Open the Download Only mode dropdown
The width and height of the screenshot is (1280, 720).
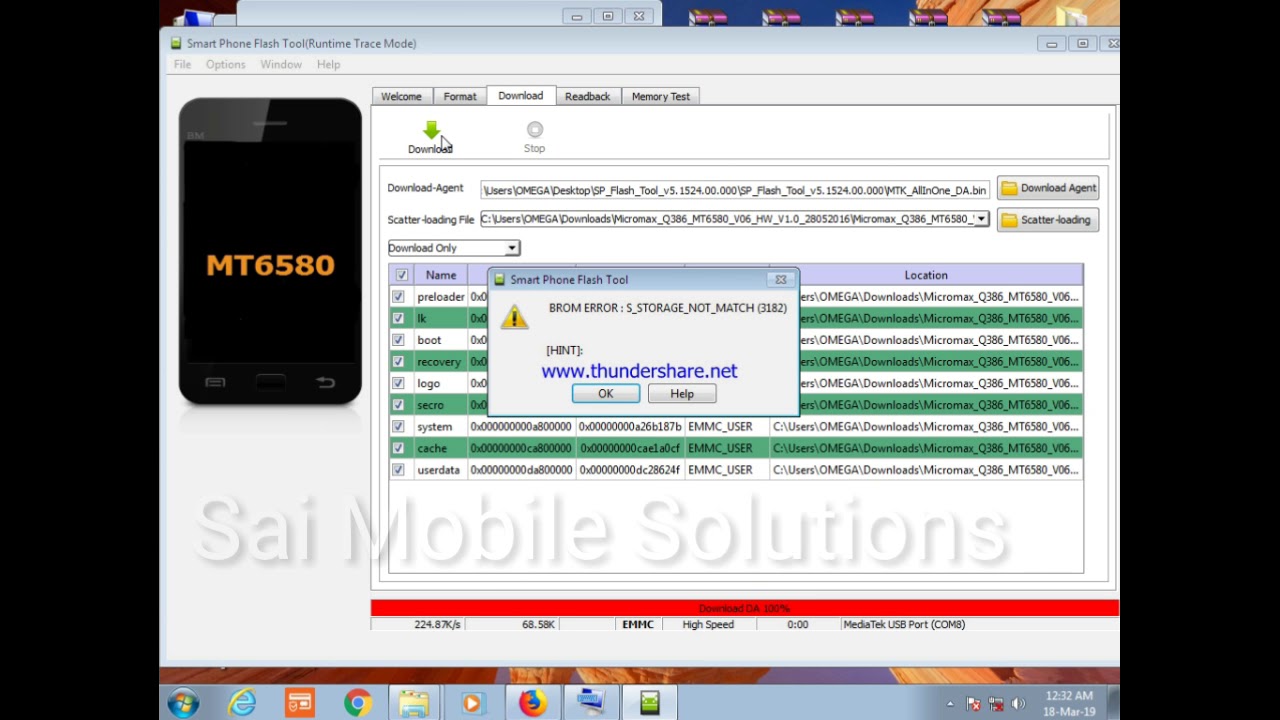tap(453, 248)
